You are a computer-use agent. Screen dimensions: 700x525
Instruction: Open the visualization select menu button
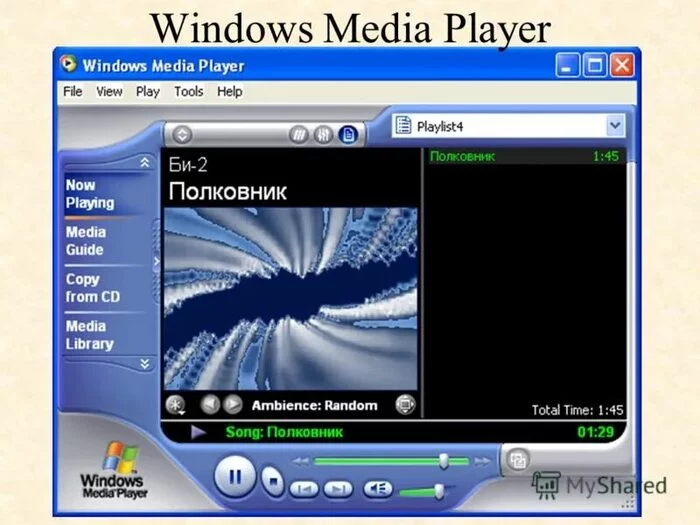(x=175, y=405)
